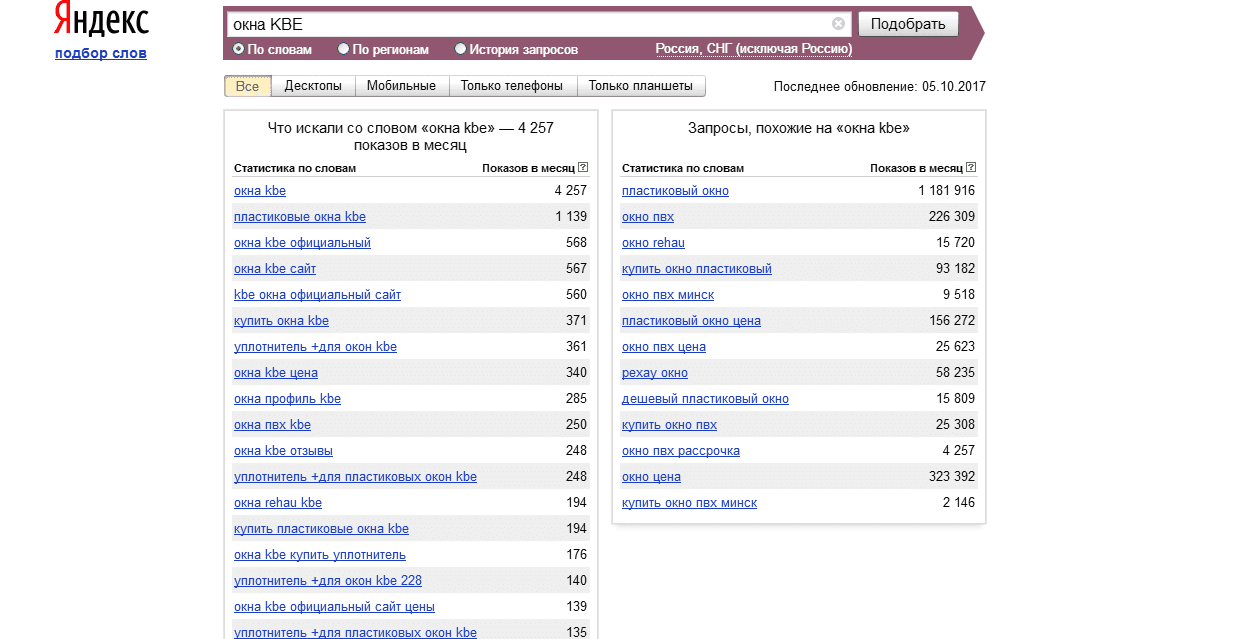1258x639 pixels.
Task: Switch to the 'Десктопы' tab
Action: point(313,86)
